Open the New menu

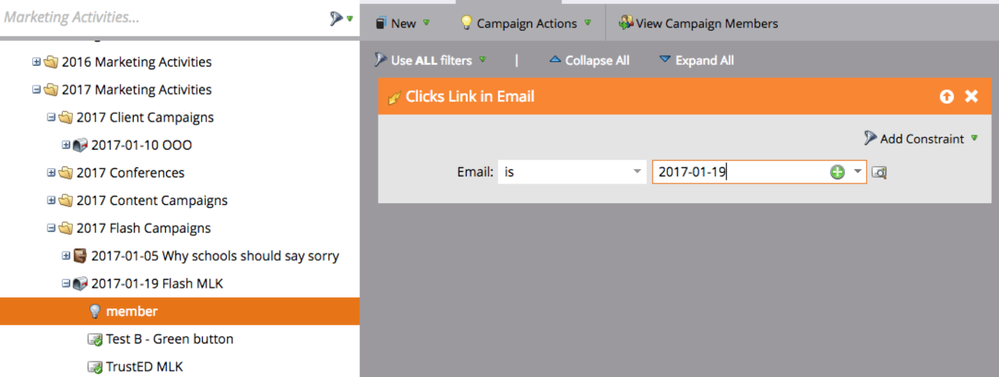403,24
